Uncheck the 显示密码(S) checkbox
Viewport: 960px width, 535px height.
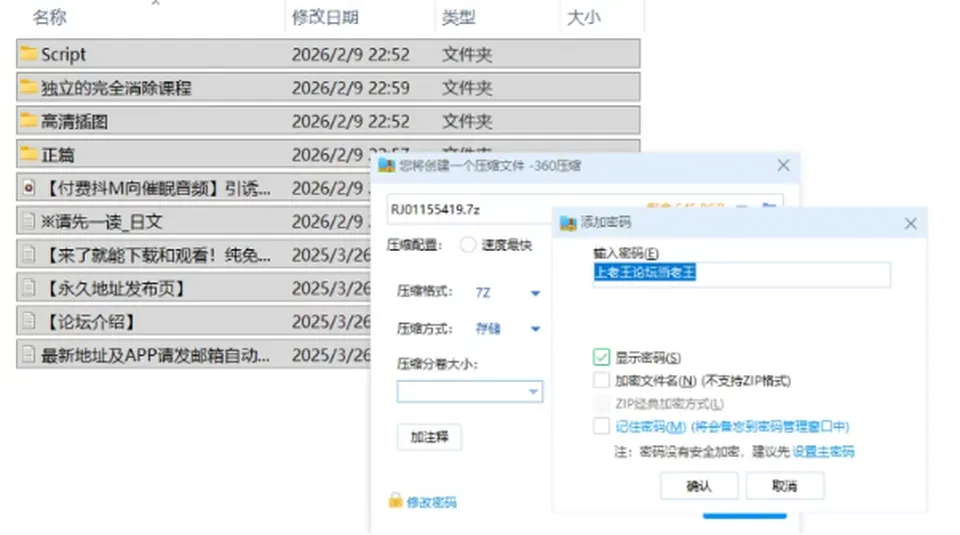tap(601, 357)
